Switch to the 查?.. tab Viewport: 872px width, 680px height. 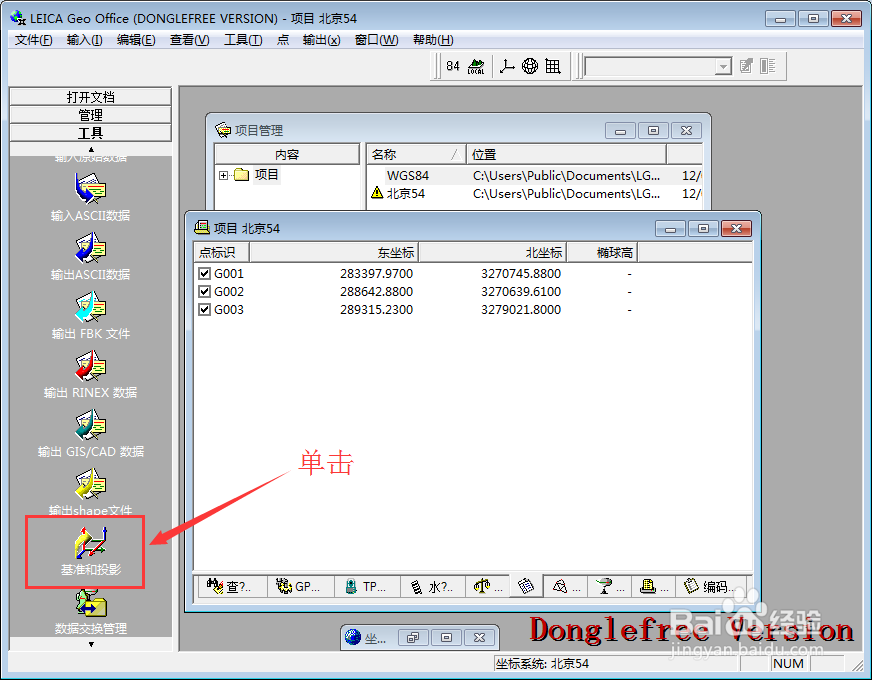point(232,586)
